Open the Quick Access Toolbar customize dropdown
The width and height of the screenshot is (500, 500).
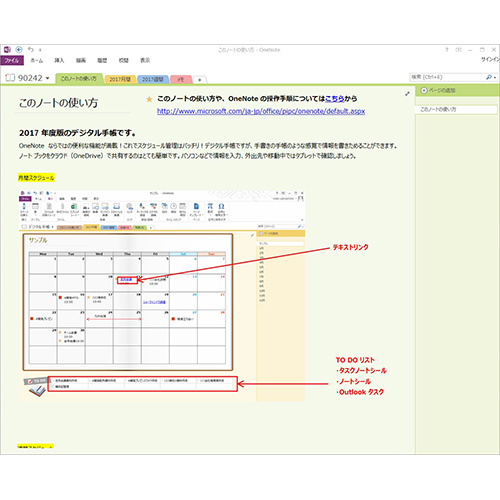point(40,50)
